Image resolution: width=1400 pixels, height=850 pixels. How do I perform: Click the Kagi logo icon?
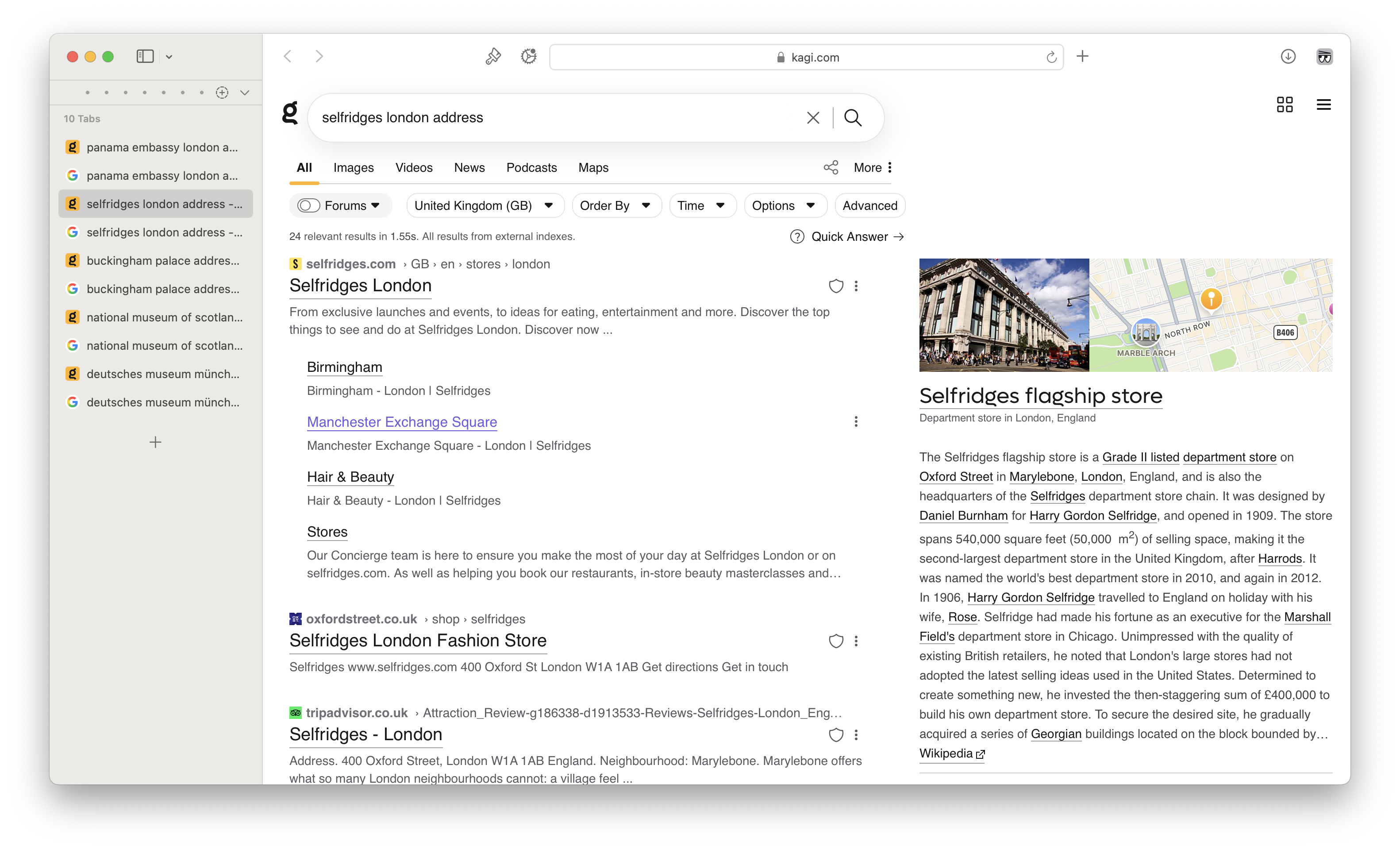click(x=290, y=112)
